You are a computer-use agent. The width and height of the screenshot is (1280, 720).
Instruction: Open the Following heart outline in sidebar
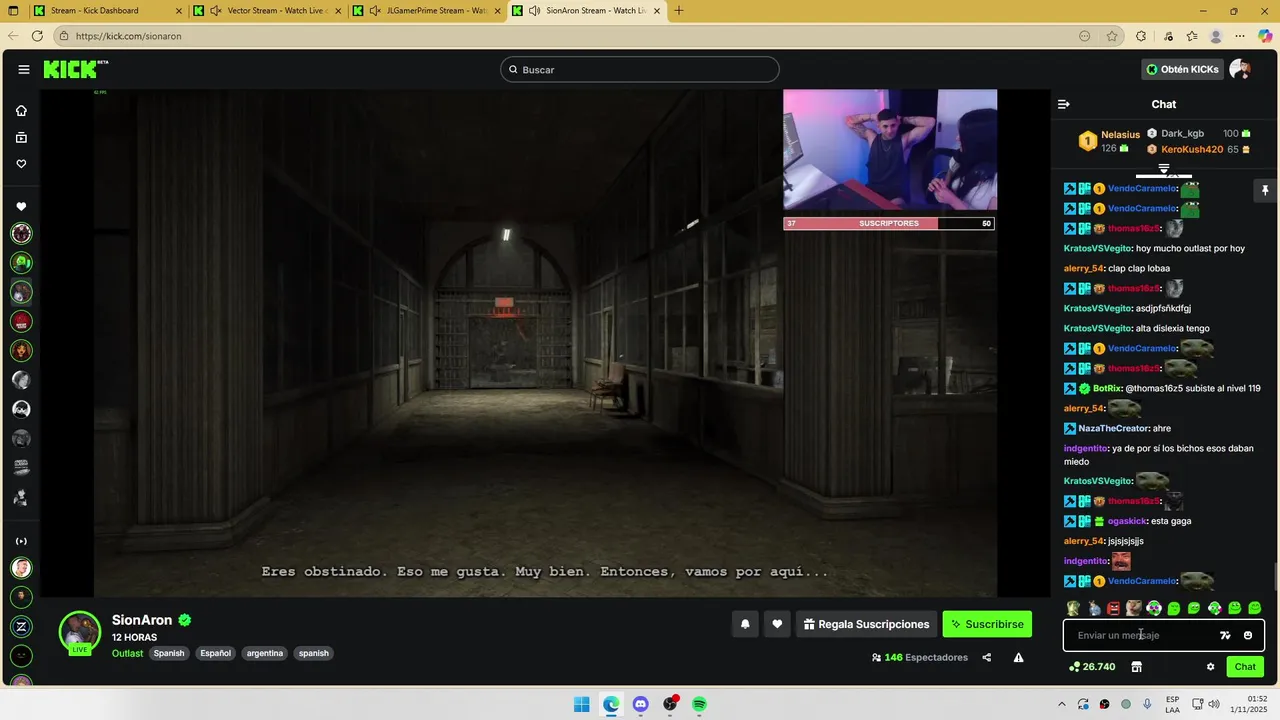point(21,164)
